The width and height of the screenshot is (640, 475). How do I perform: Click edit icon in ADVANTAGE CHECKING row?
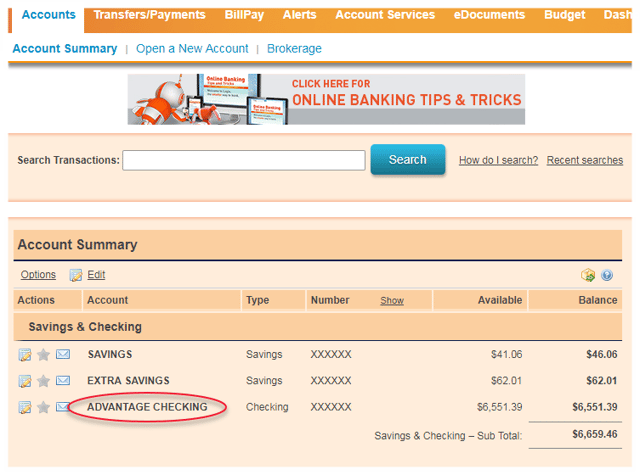tap(25, 407)
